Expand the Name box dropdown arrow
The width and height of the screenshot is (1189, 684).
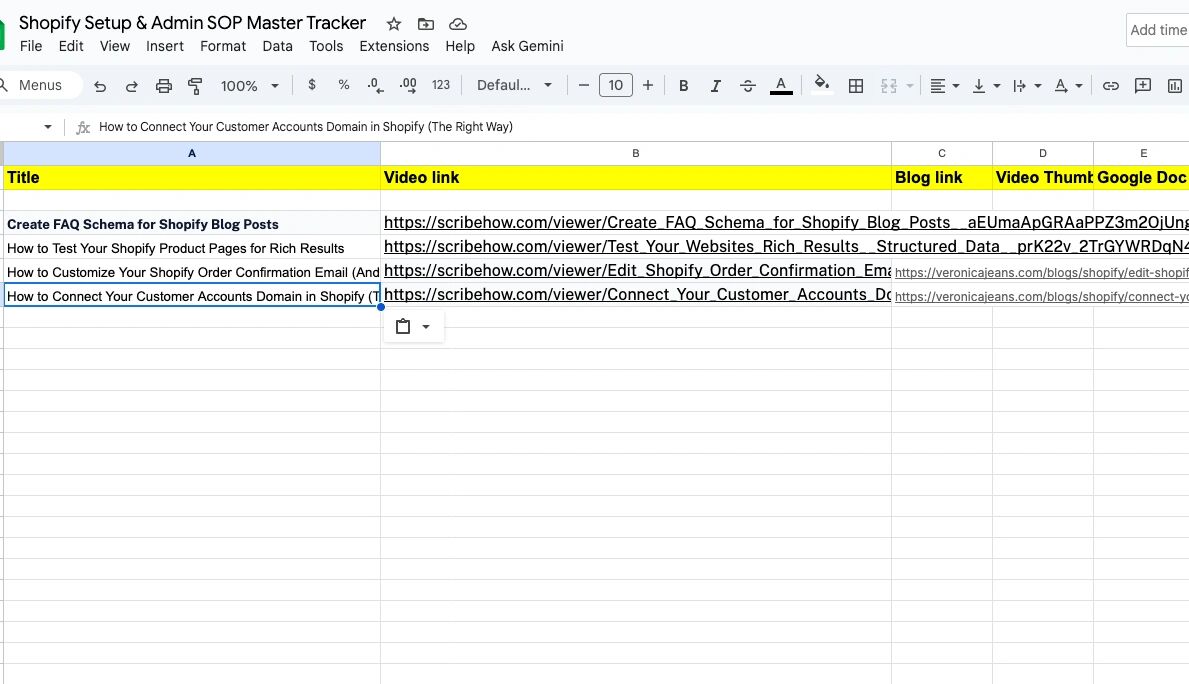coord(48,127)
